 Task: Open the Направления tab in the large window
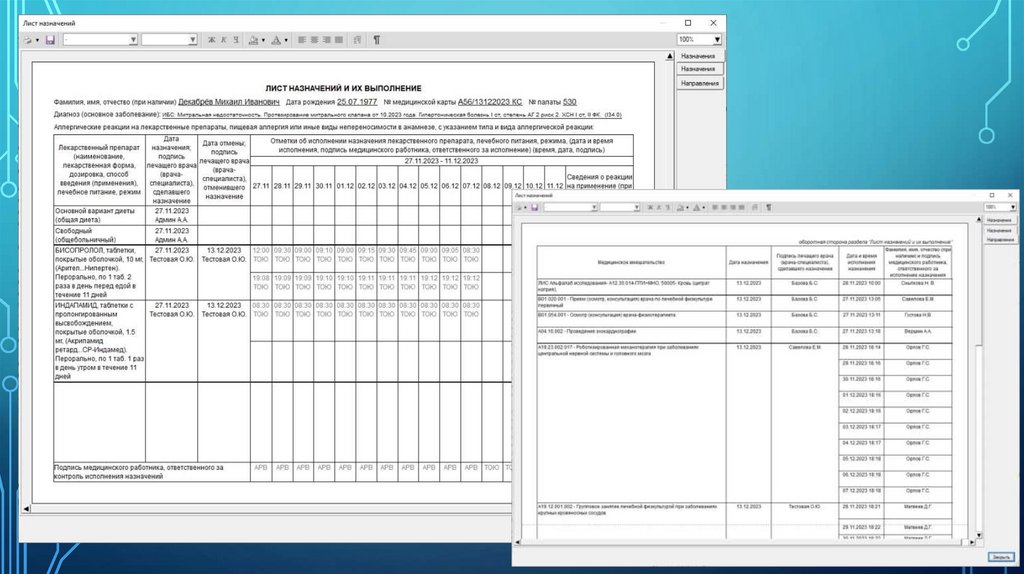(699, 83)
